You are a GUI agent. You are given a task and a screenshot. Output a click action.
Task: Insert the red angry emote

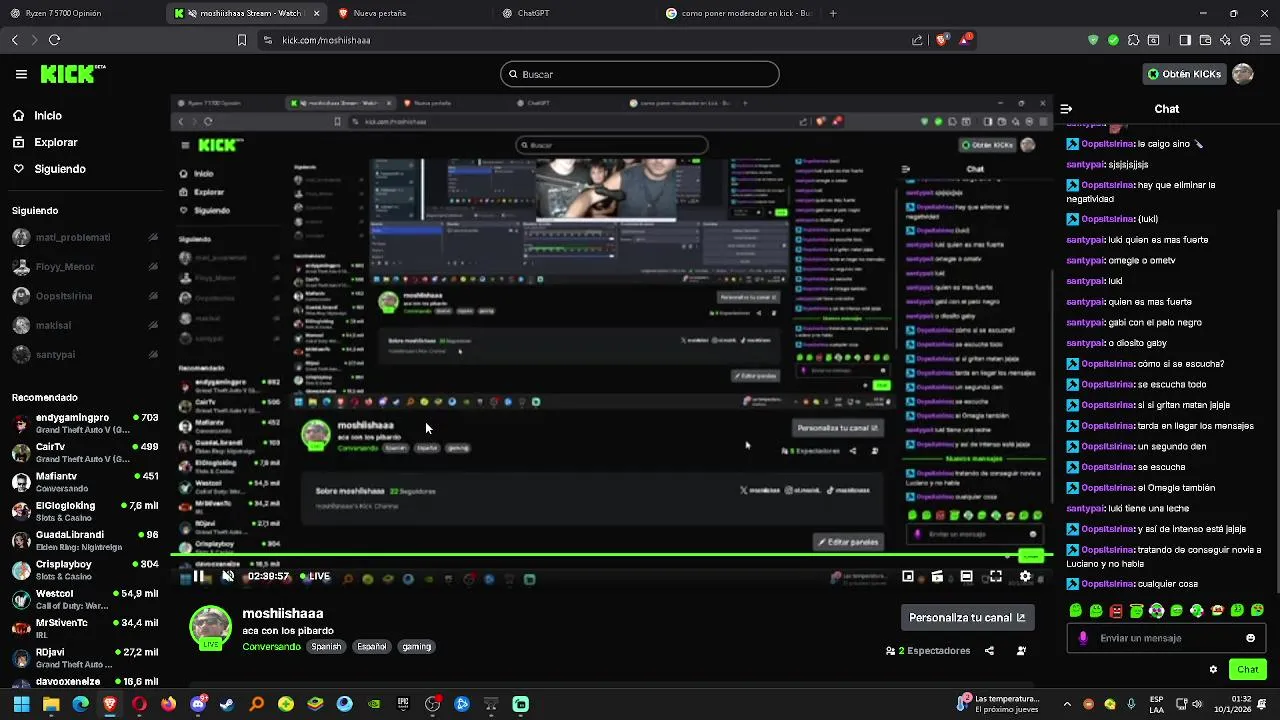1116,611
